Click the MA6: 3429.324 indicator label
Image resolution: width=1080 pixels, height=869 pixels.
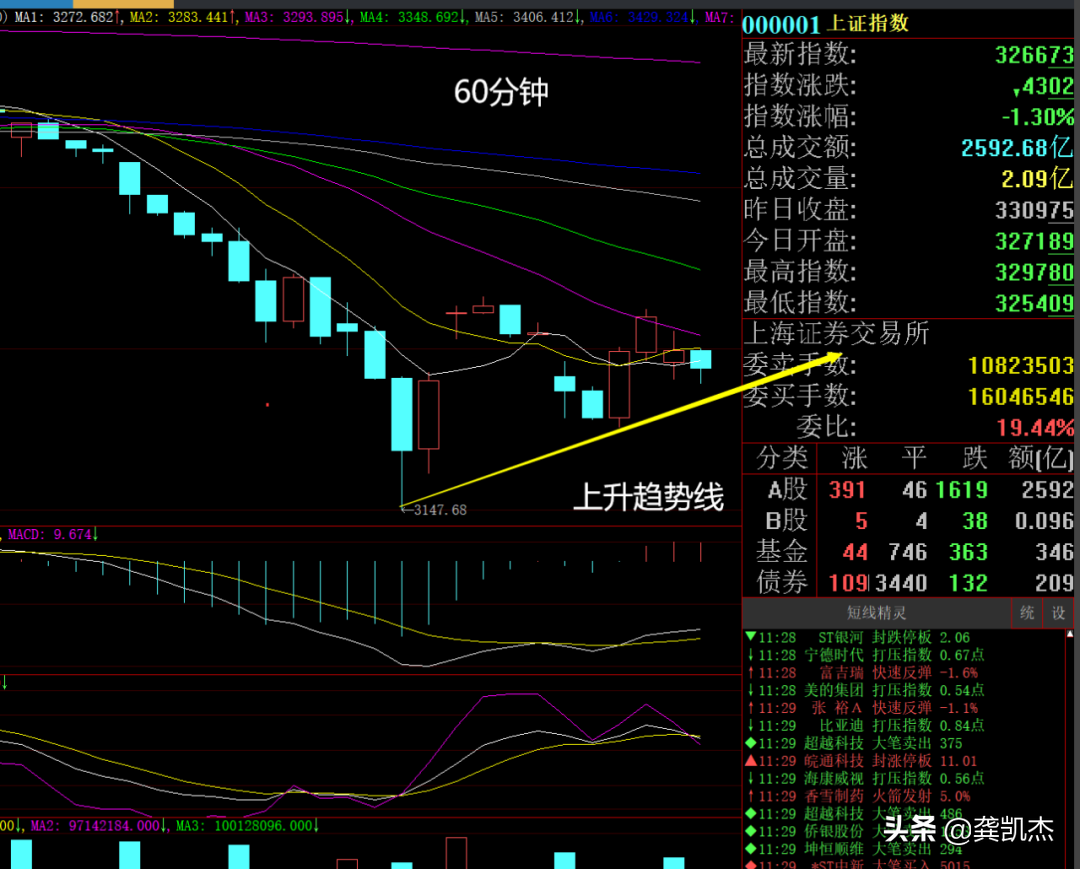coord(643,17)
